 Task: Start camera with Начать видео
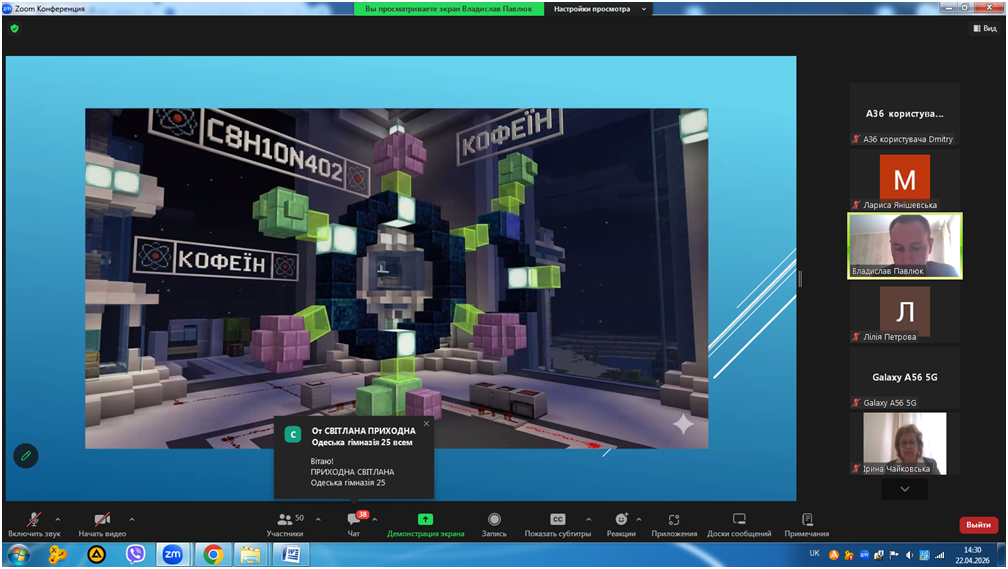[102, 522]
